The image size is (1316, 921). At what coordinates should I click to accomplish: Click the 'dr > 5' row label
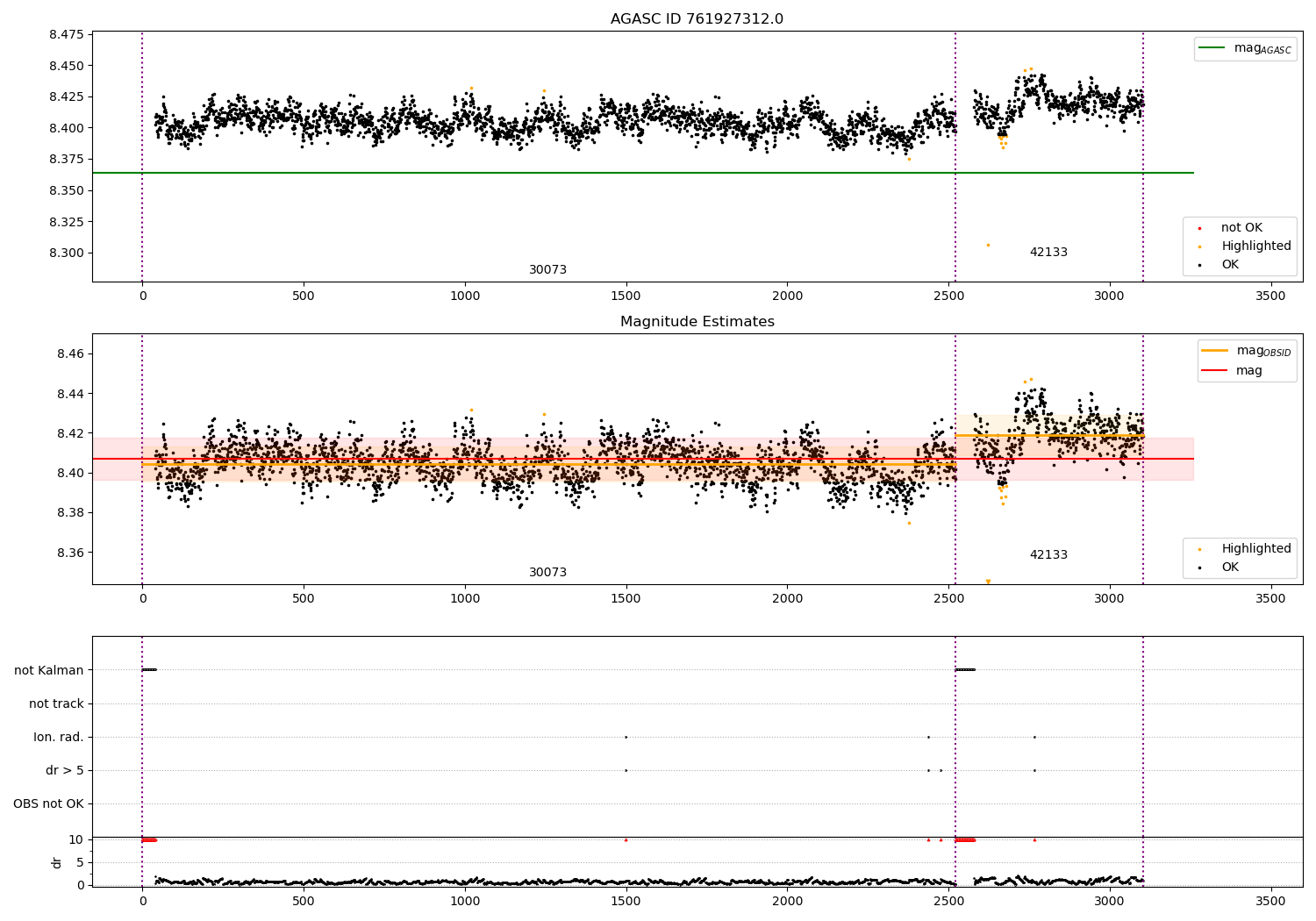click(x=65, y=771)
